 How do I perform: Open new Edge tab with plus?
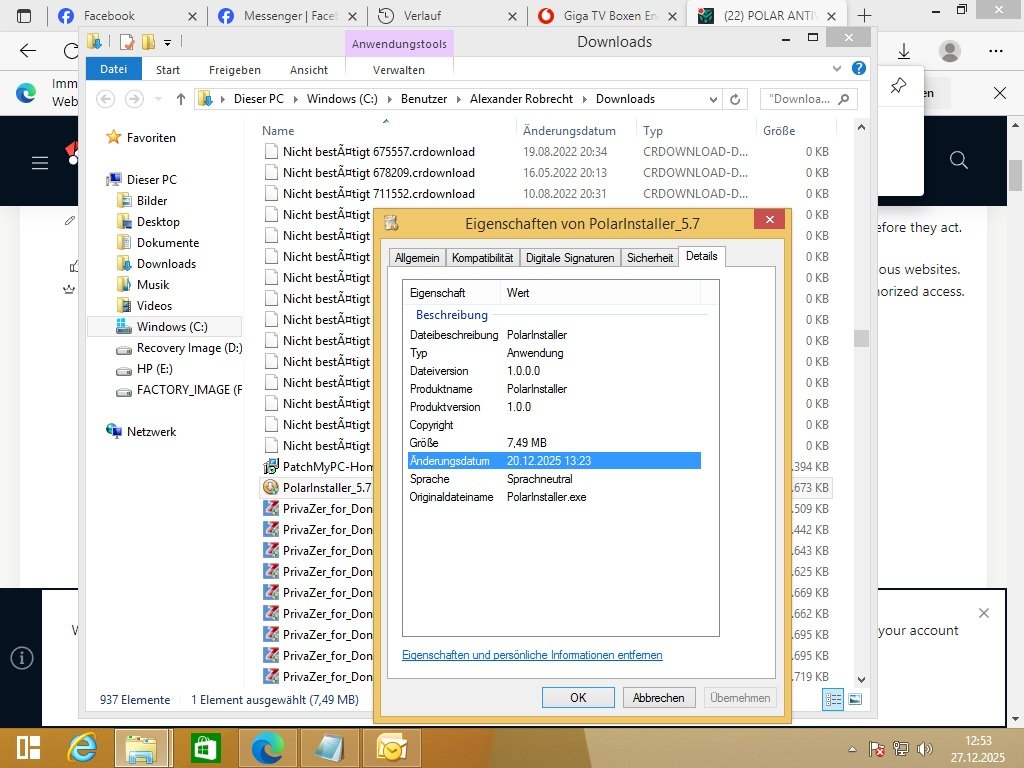[x=864, y=16]
